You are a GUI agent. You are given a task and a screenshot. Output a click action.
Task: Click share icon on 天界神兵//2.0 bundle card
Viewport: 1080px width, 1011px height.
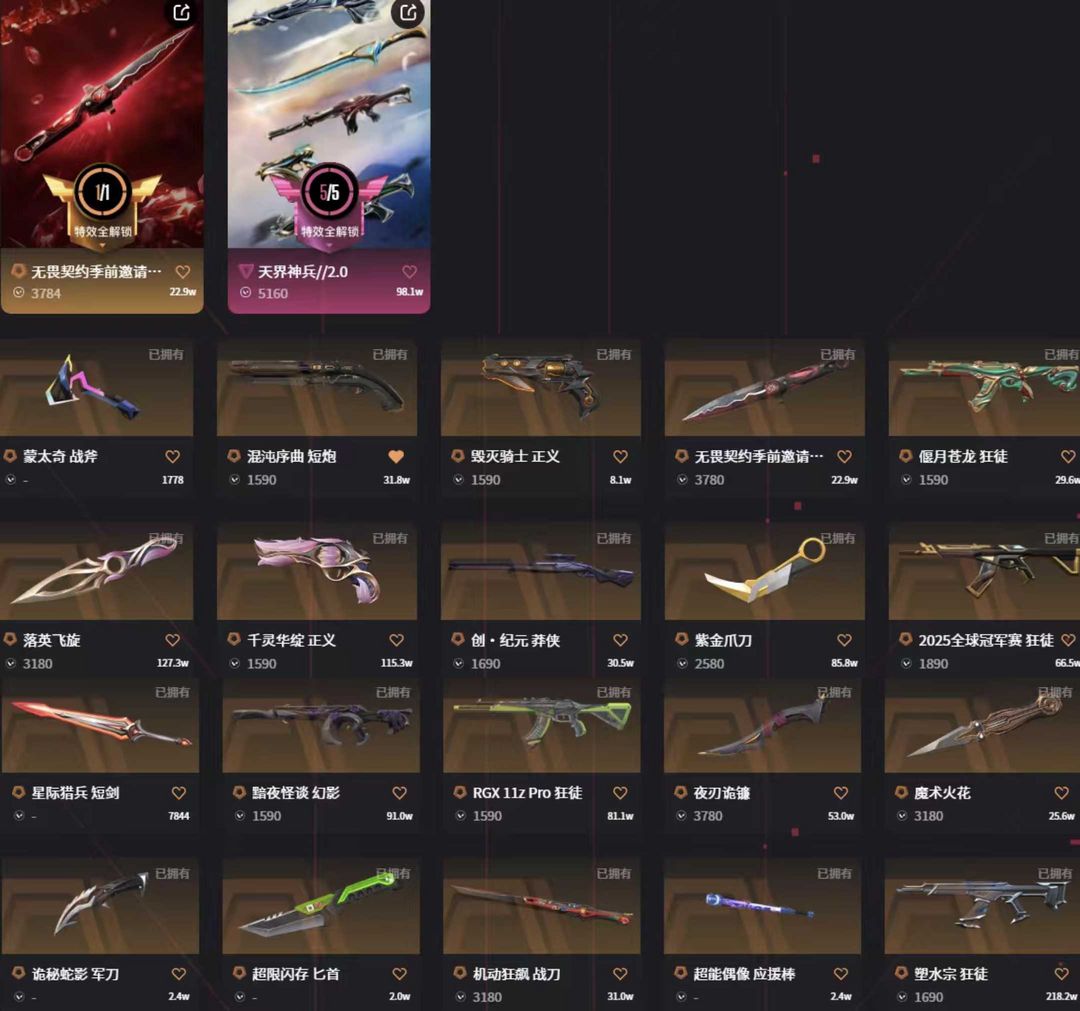[408, 12]
